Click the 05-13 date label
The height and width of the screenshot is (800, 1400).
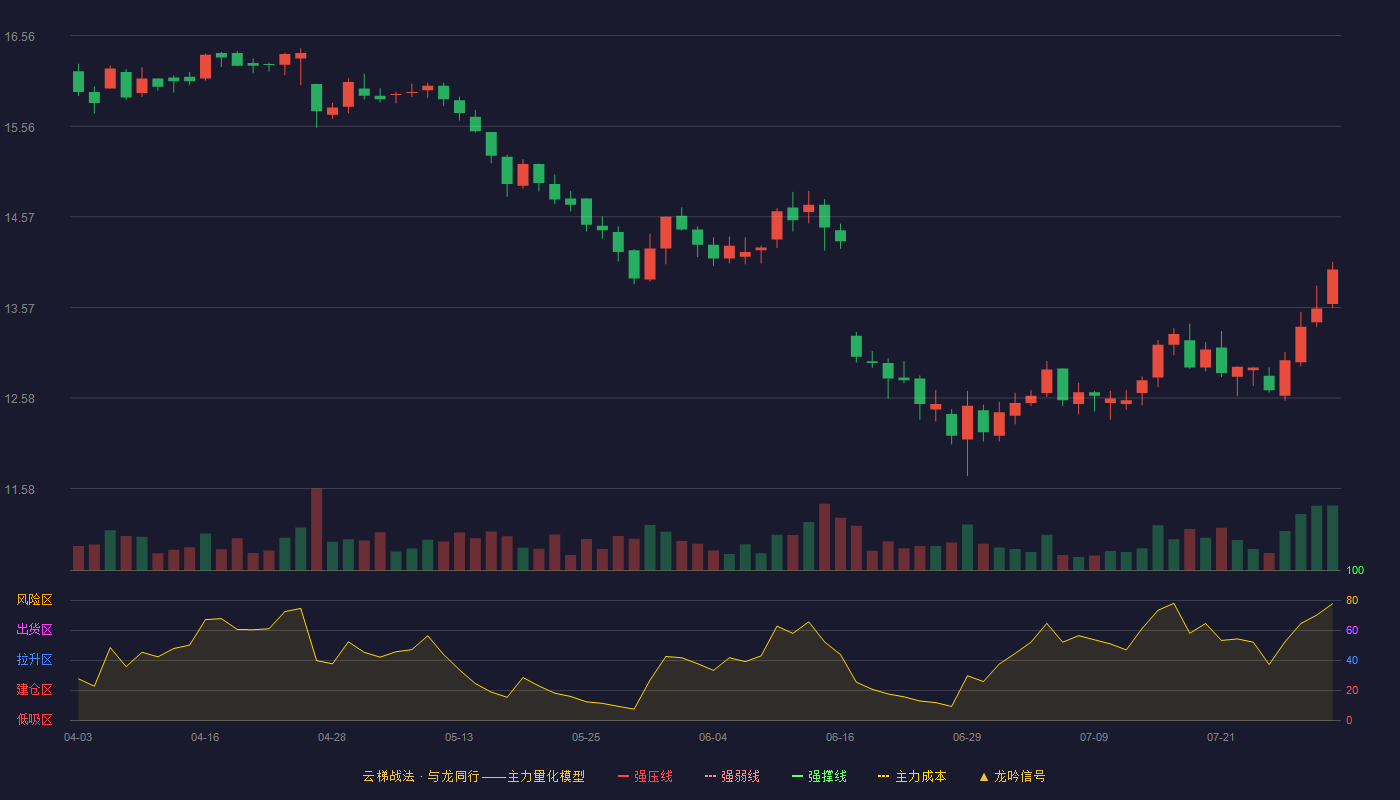point(459,737)
